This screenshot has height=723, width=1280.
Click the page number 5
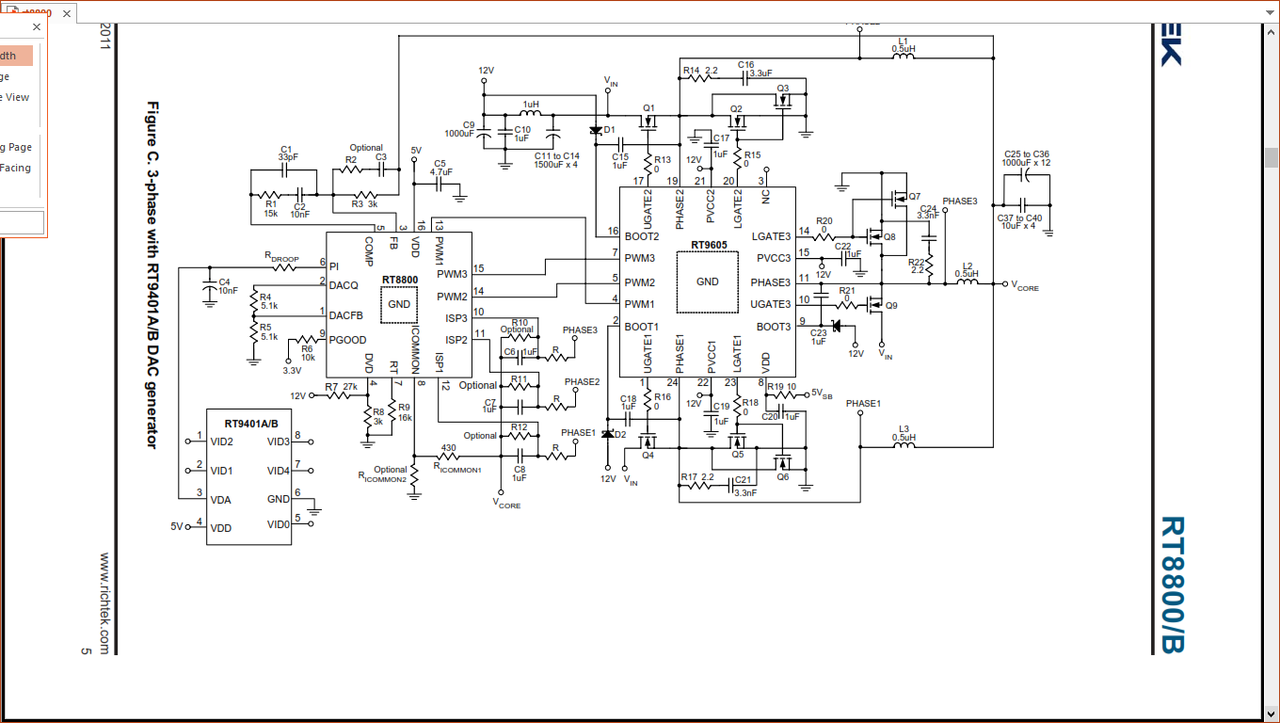(x=86, y=652)
